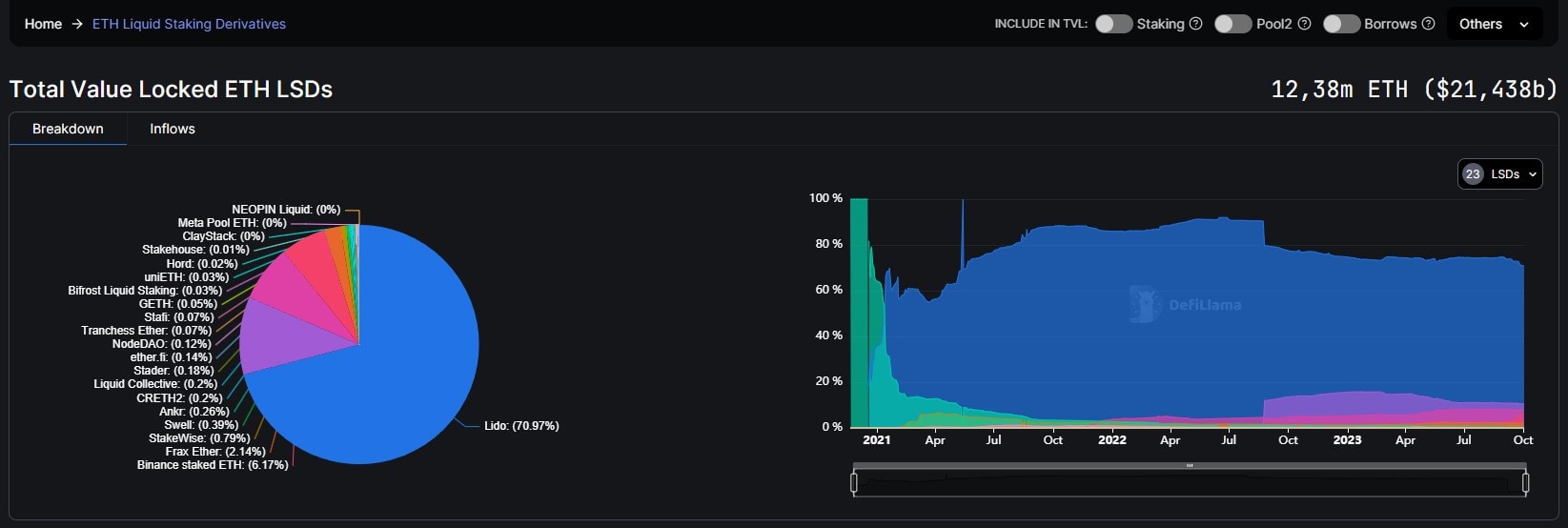This screenshot has width=1568, height=528.
Task: Expand the Others dropdown
Action: (1494, 24)
